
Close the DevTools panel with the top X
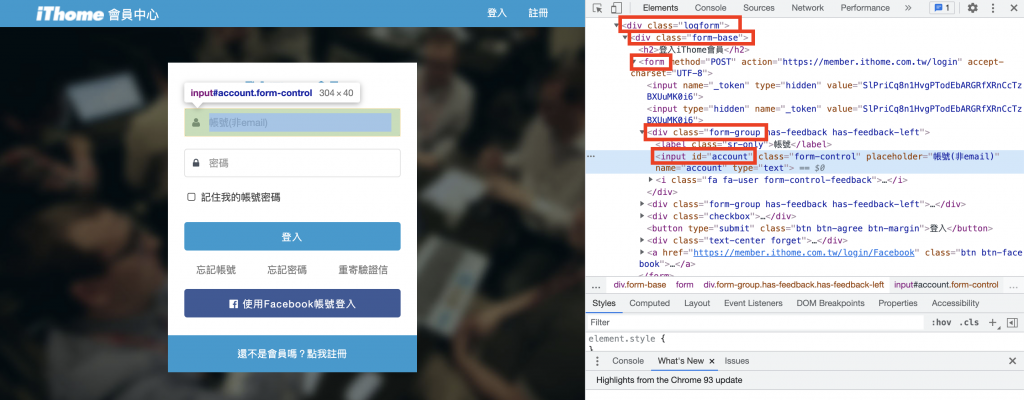point(1012,8)
